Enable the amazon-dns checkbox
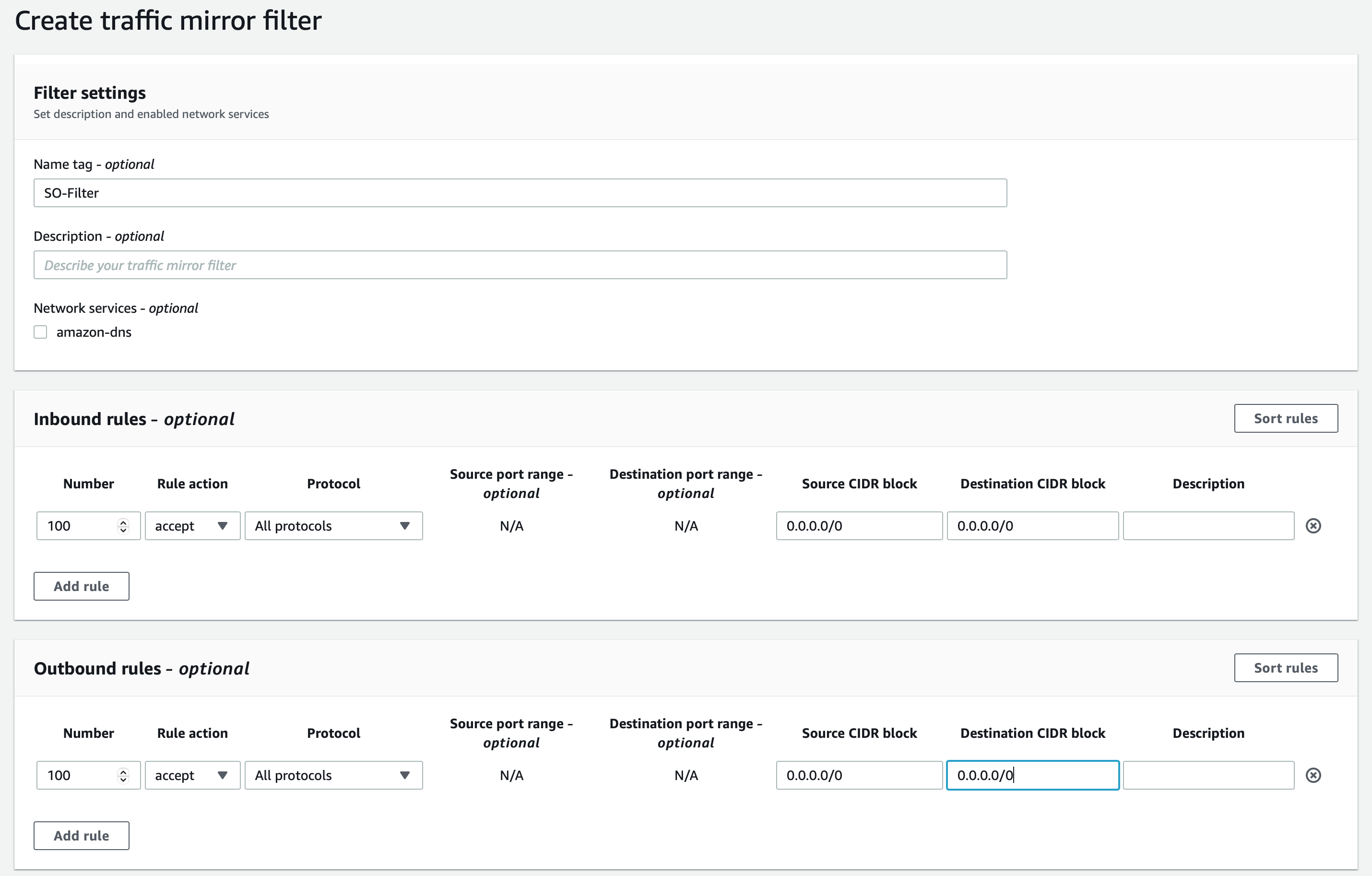Image resolution: width=1372 pixels, height=876 pixels. tap(40, 332)
